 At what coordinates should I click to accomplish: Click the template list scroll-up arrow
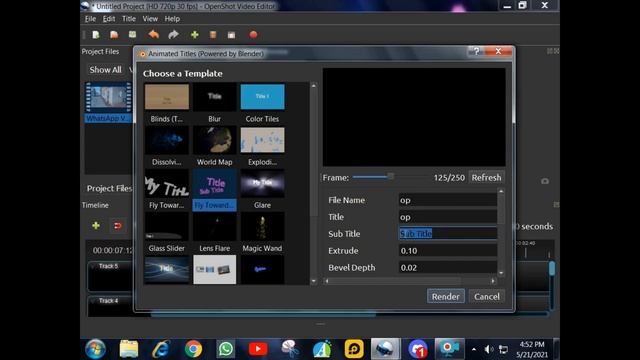(313, 86)
